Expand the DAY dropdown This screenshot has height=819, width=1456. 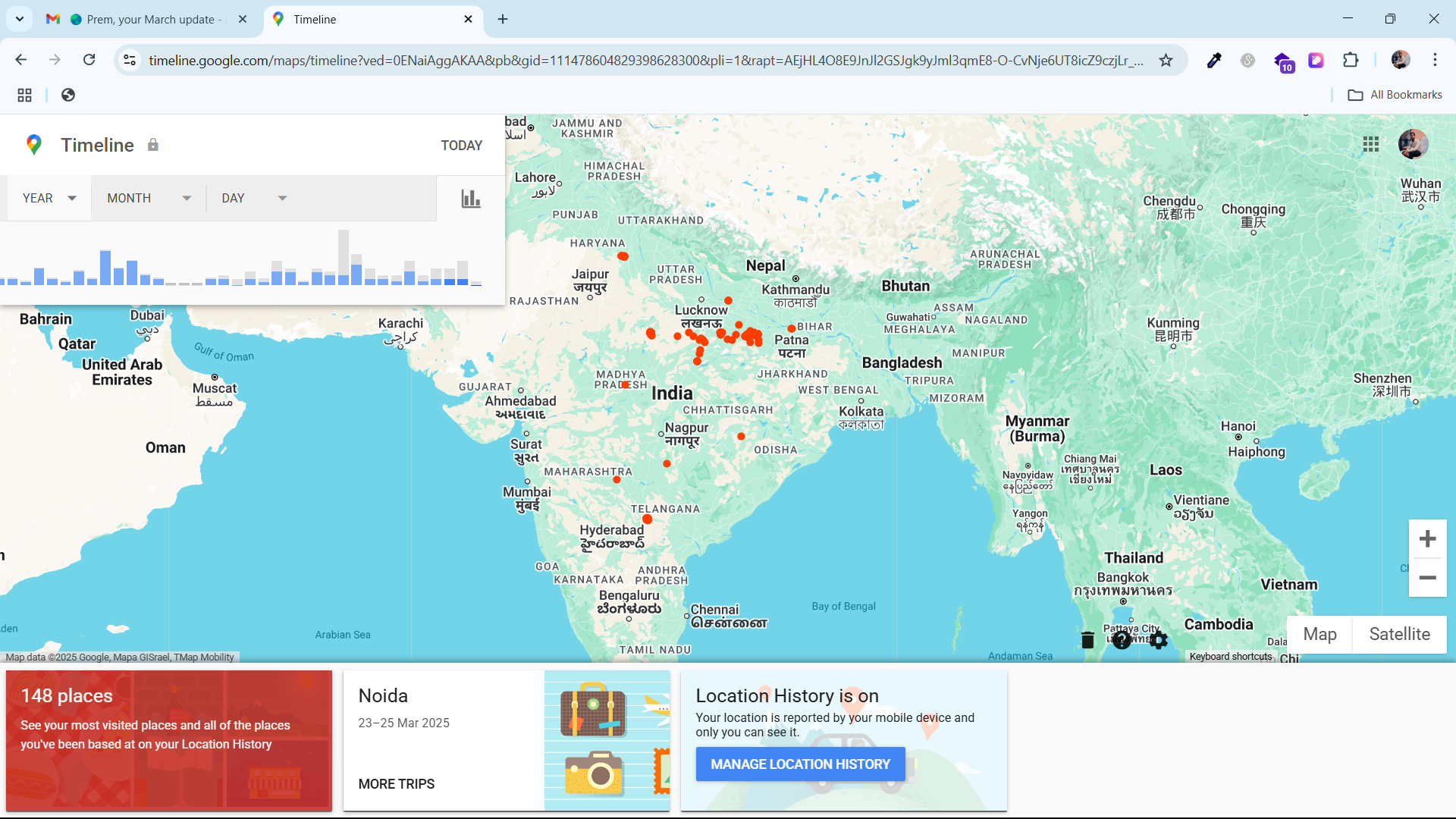tap(254, 198)
